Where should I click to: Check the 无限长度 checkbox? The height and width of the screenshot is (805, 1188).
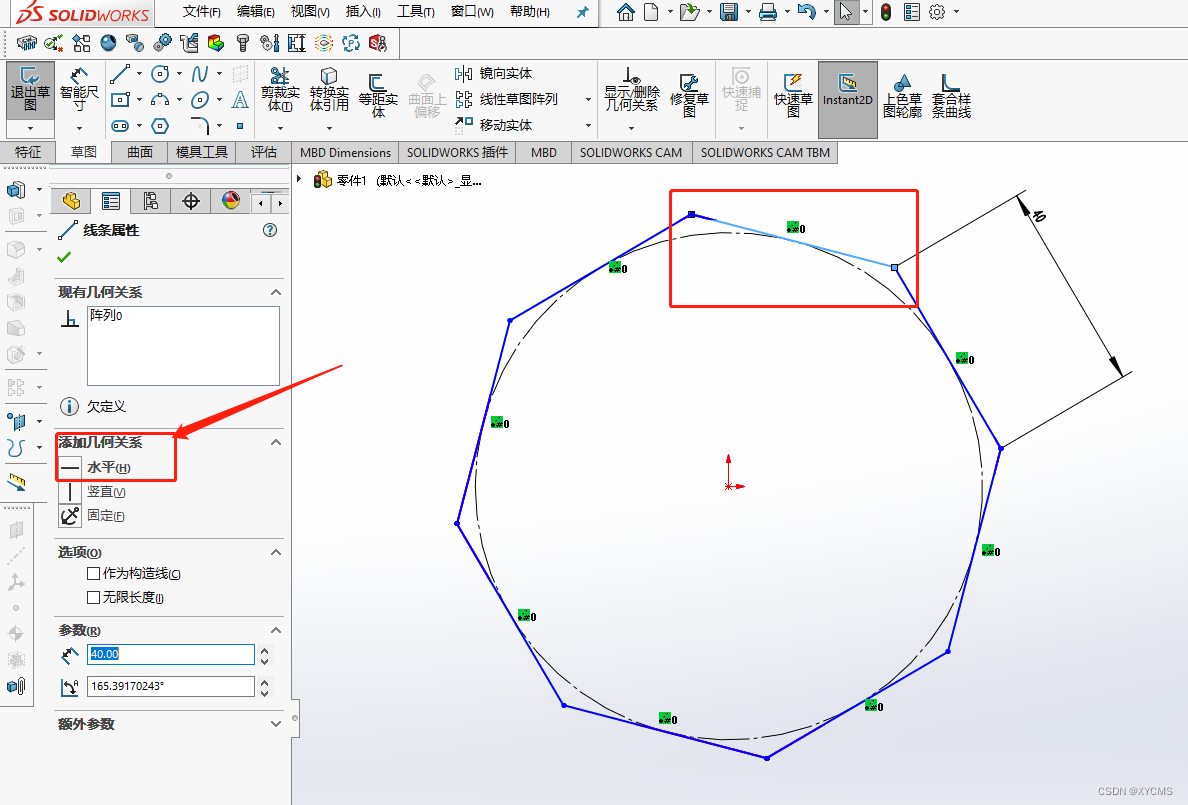click(94, 597)
